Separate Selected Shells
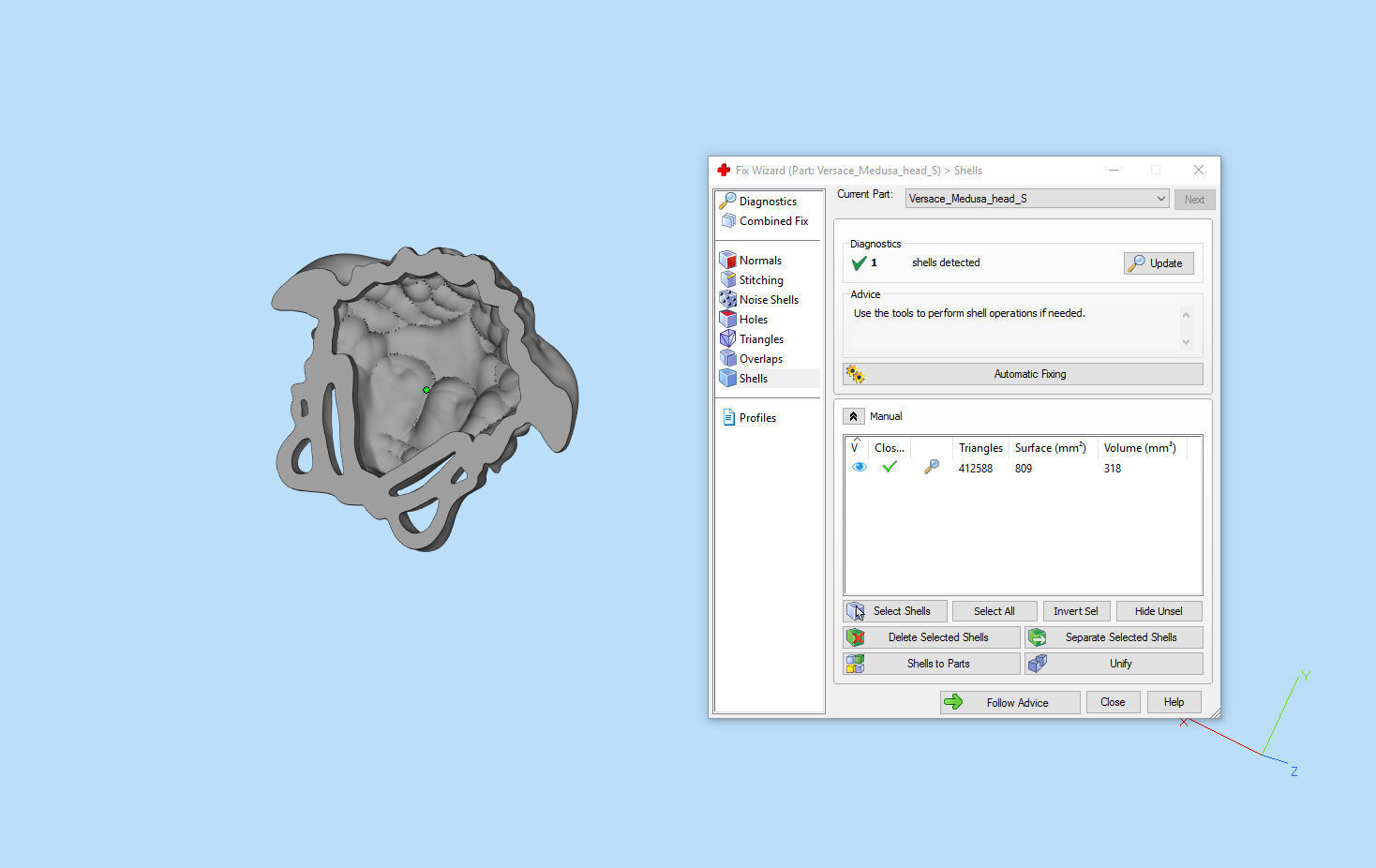 1114,637
